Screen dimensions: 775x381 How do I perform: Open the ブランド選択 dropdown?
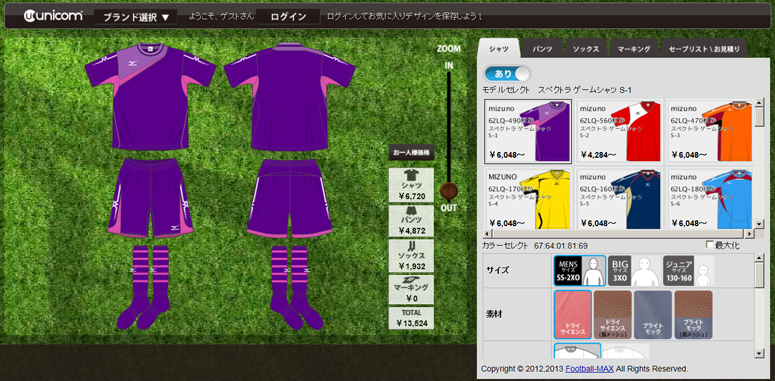135,17
